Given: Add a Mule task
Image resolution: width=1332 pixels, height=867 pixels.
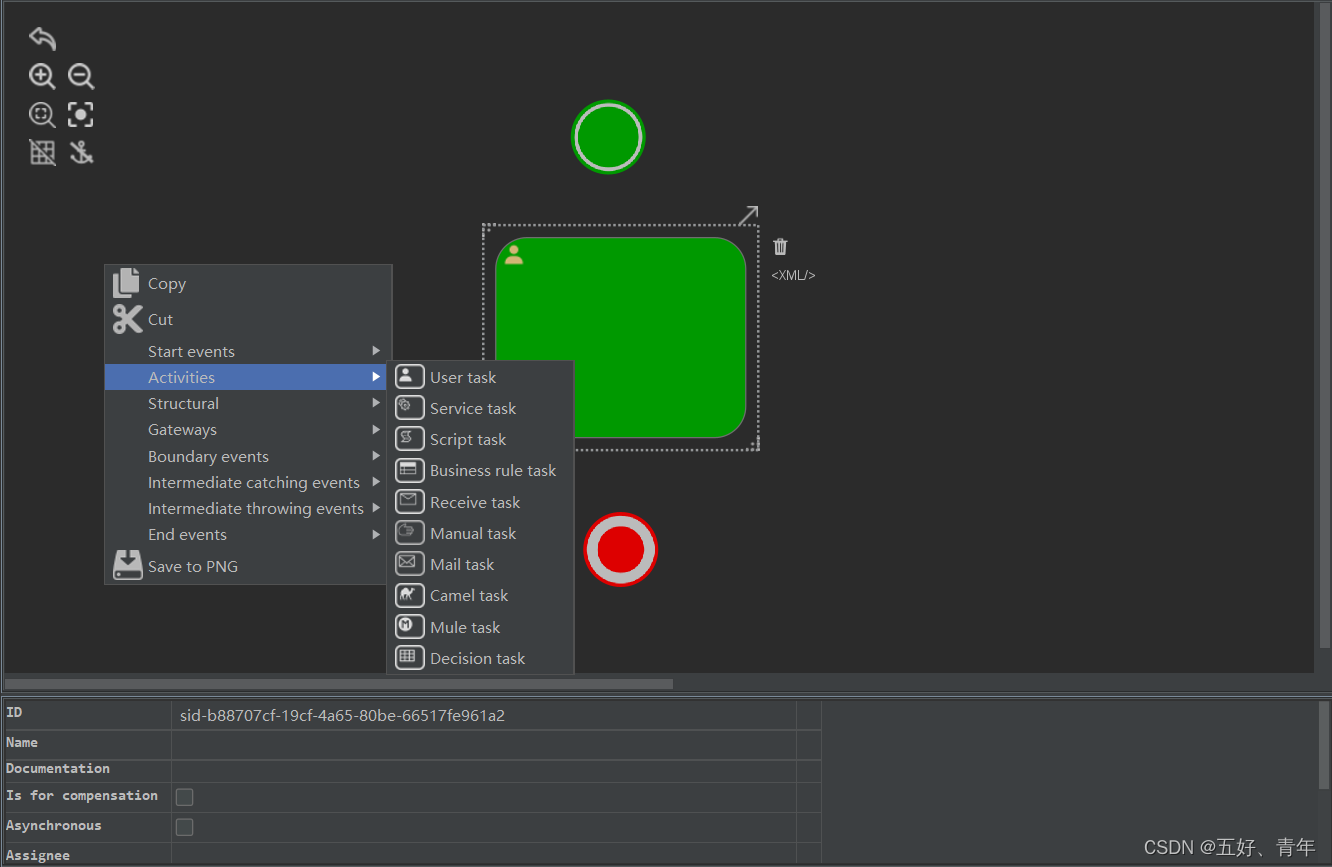Looking at the screenshot, I should click(x=480, y=627).
